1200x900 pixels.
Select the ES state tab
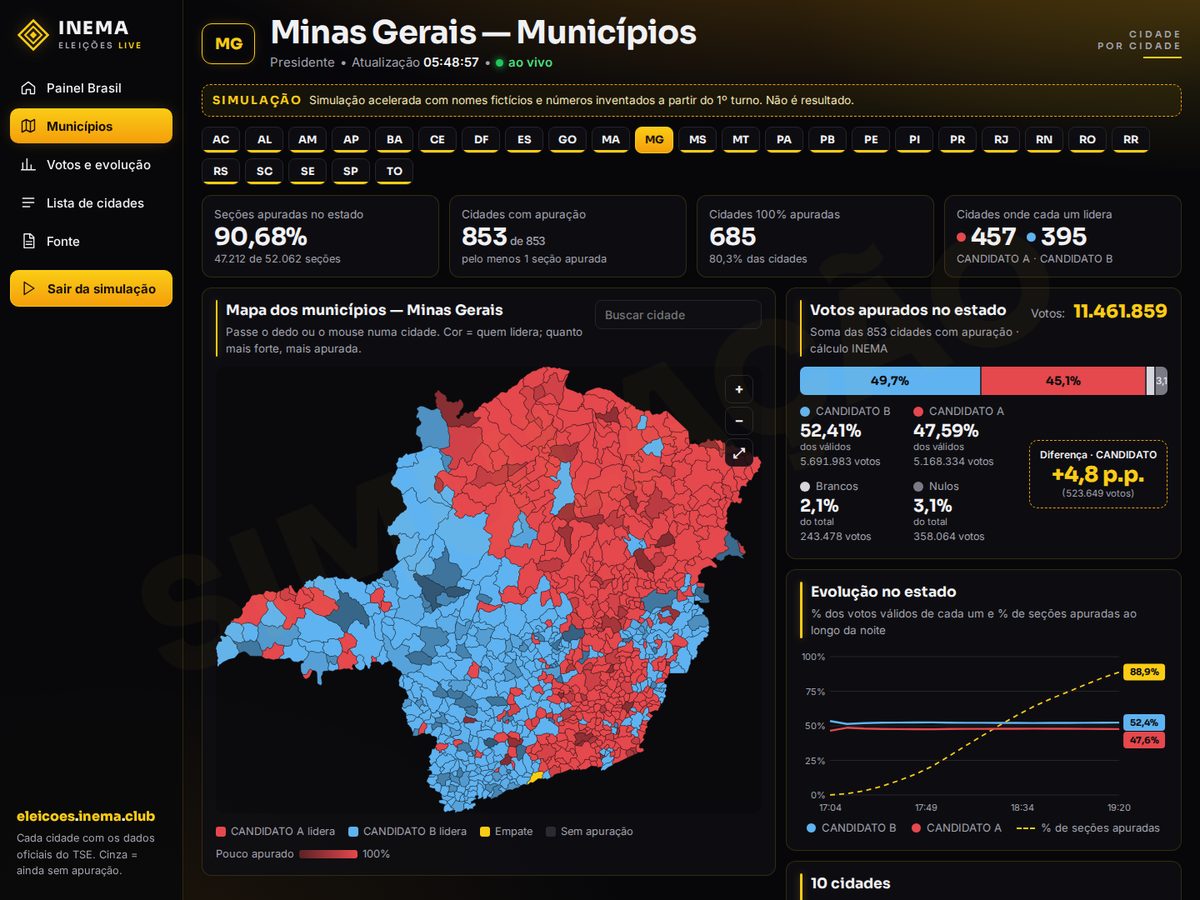pos(524,140)
